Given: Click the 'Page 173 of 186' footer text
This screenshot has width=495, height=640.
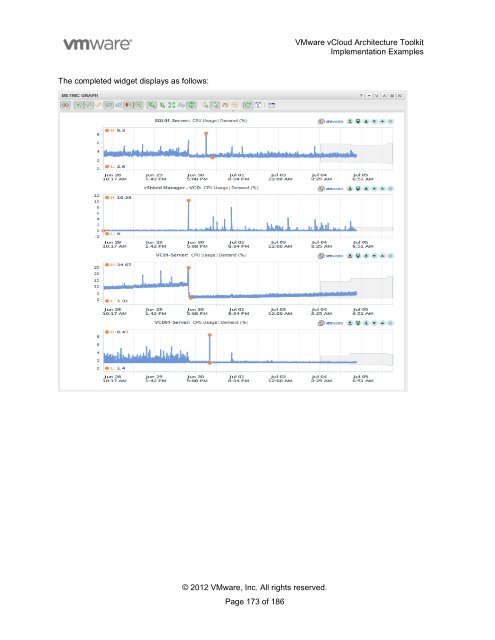Looking at the screenshot, I should click(x=254, y=601).
